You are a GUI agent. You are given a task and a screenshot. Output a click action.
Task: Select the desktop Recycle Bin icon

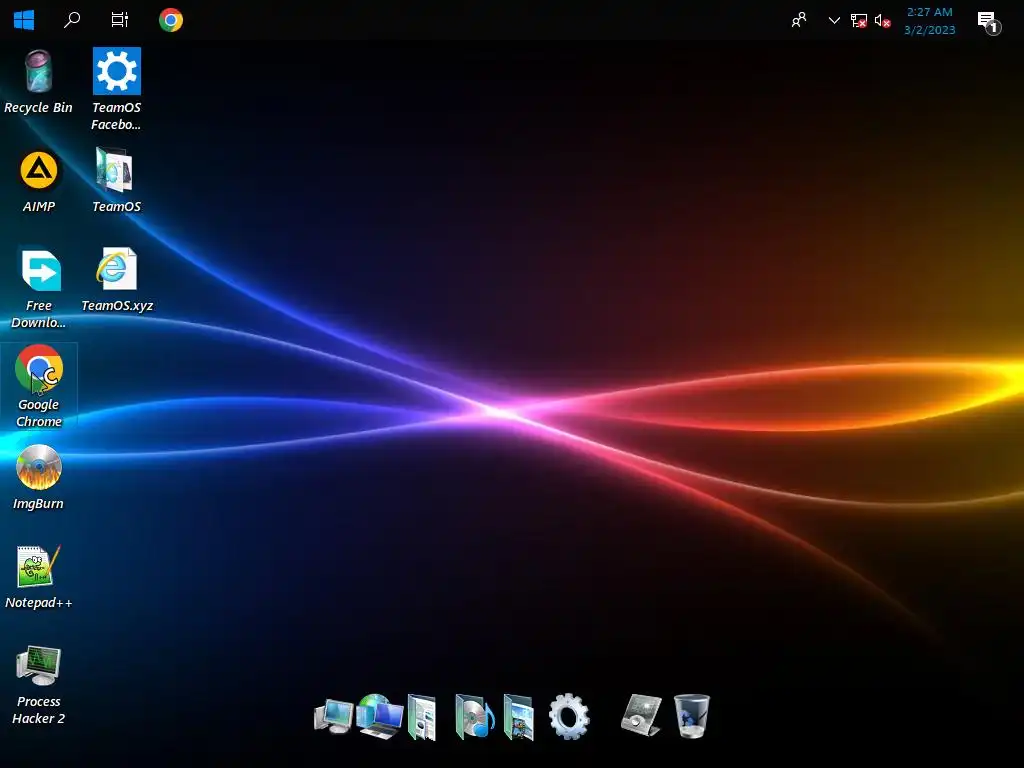coord(39,82)
